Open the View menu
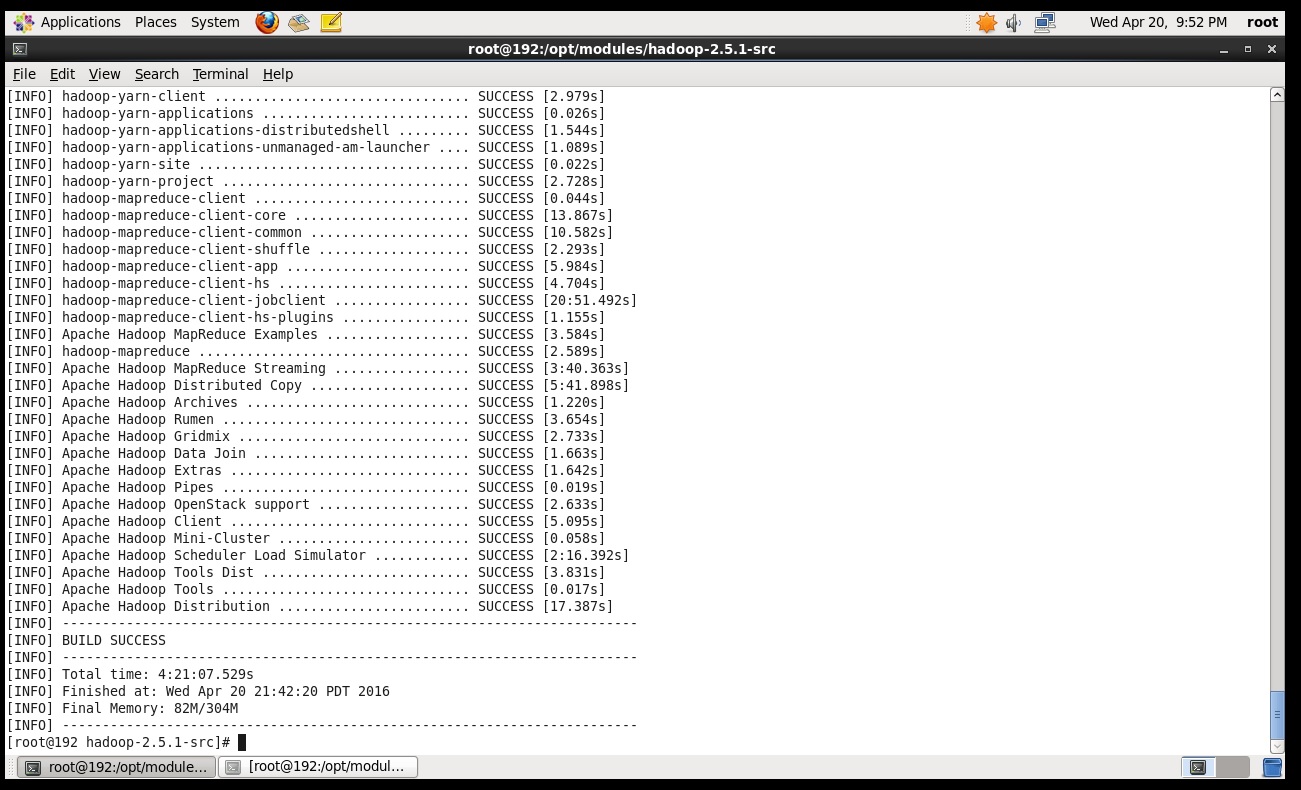 (x=104, y=74)
